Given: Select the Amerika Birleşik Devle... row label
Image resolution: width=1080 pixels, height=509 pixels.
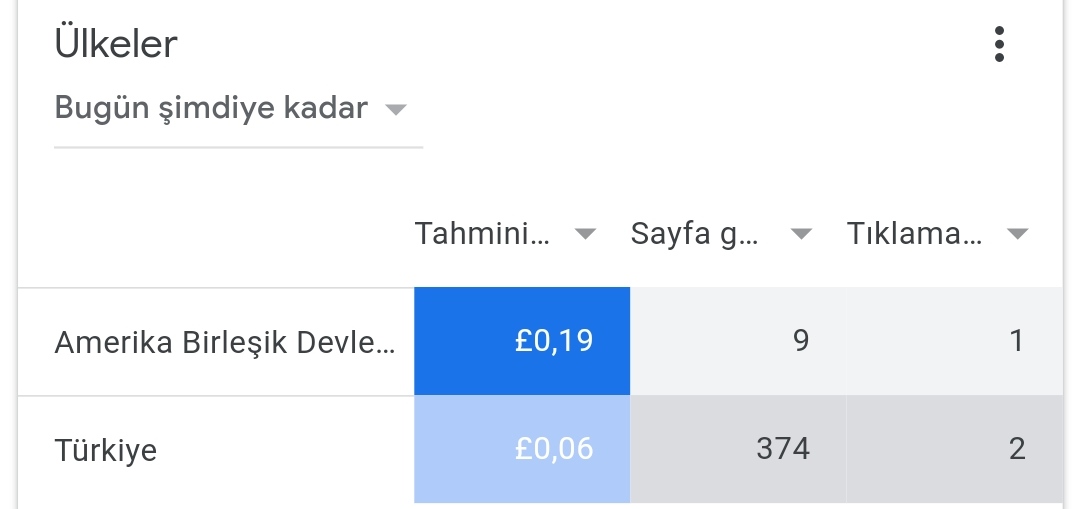Looking at the screenshot, I should click(x=225, y=342).
